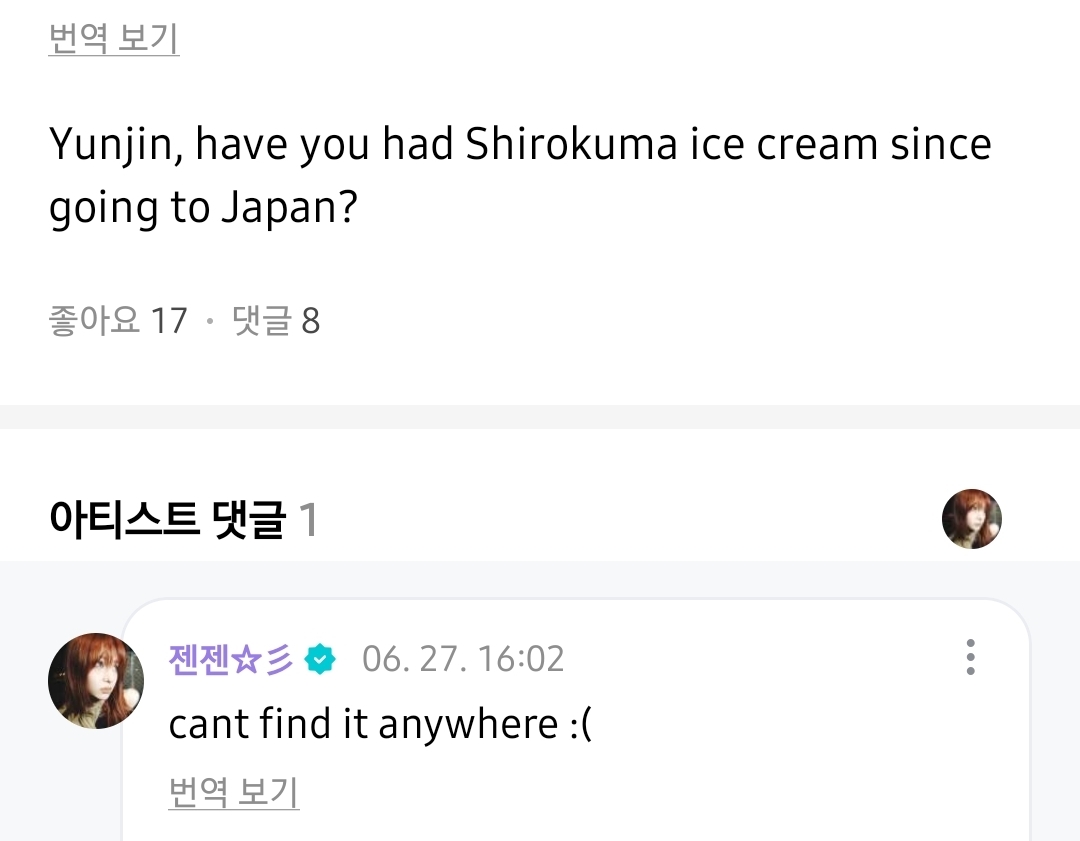Tap the small artist avatar filter icon
This screenshot has height=841, width=1080.
pos(971,519)
